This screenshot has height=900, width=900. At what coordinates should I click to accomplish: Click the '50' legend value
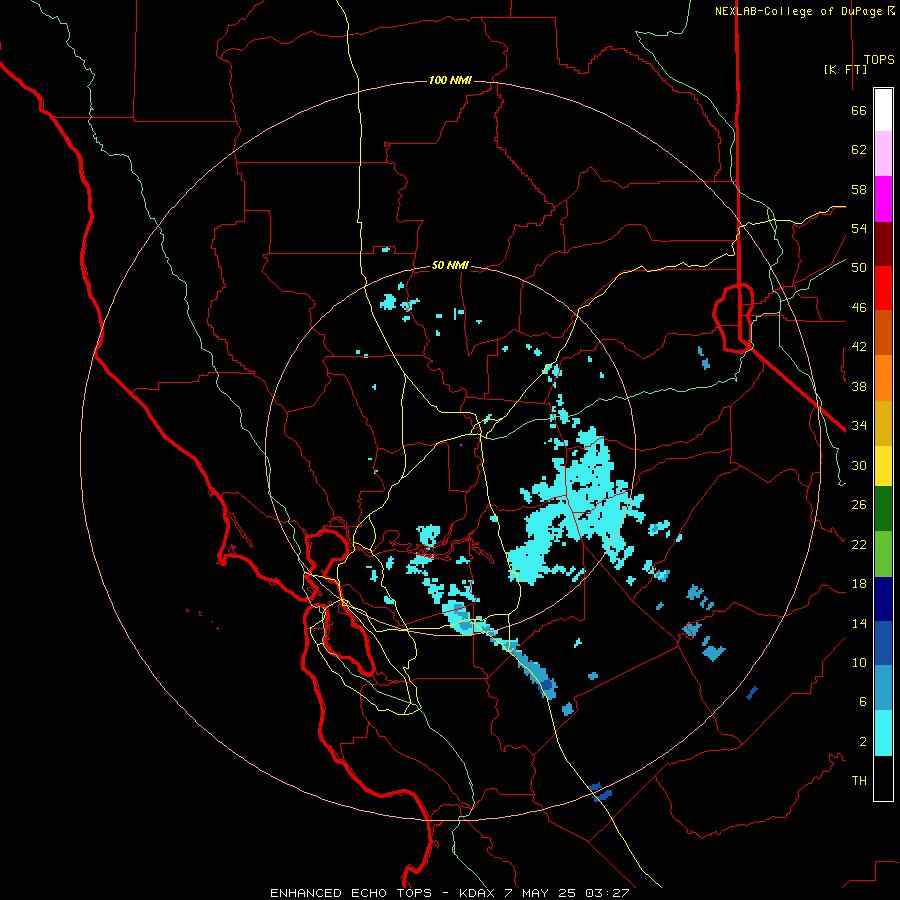pos(859,268)
